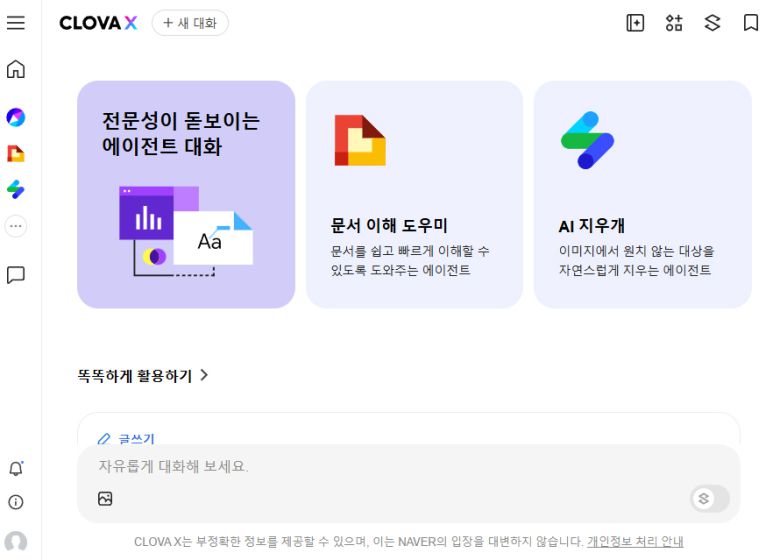780x560 pixels.
Task: Open the document agent icon in sidebar
Action: coord(16,153)
